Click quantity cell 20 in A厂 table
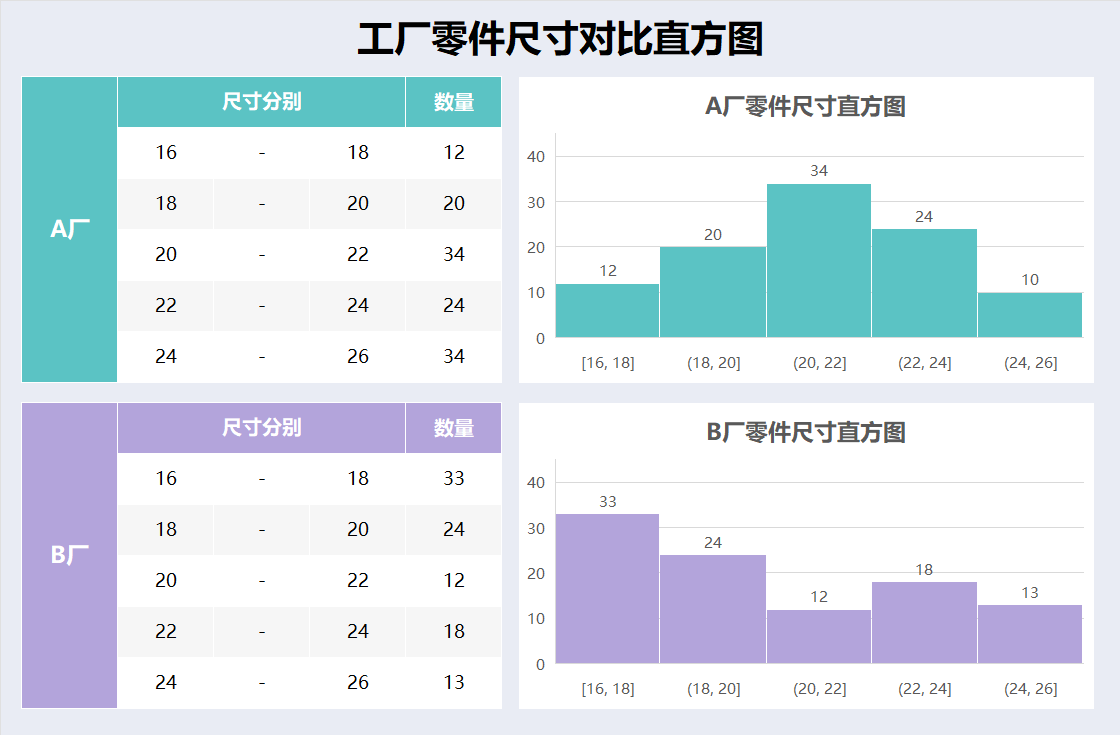 pyautogui.click(x=454, y=204)
